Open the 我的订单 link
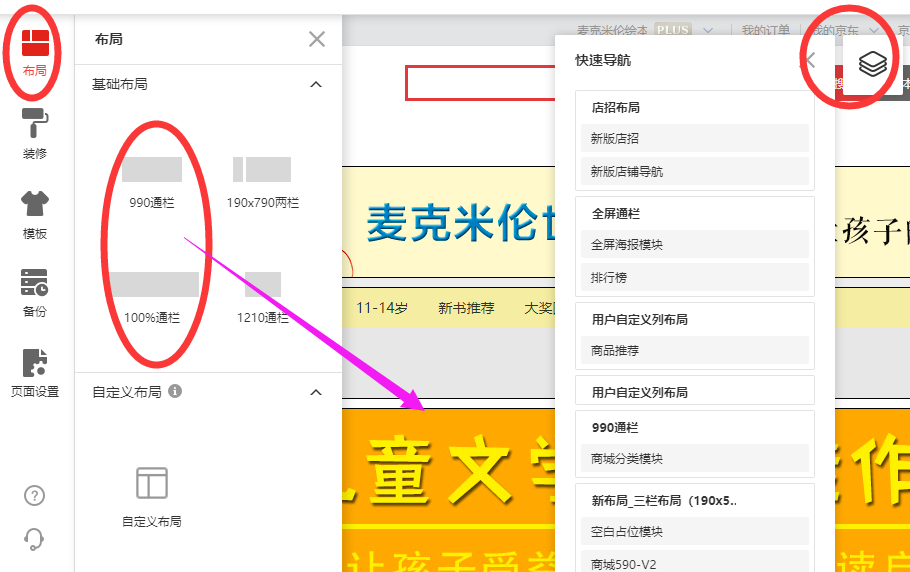Viewport: 910px width, 572px height. (x=765, y=30)
